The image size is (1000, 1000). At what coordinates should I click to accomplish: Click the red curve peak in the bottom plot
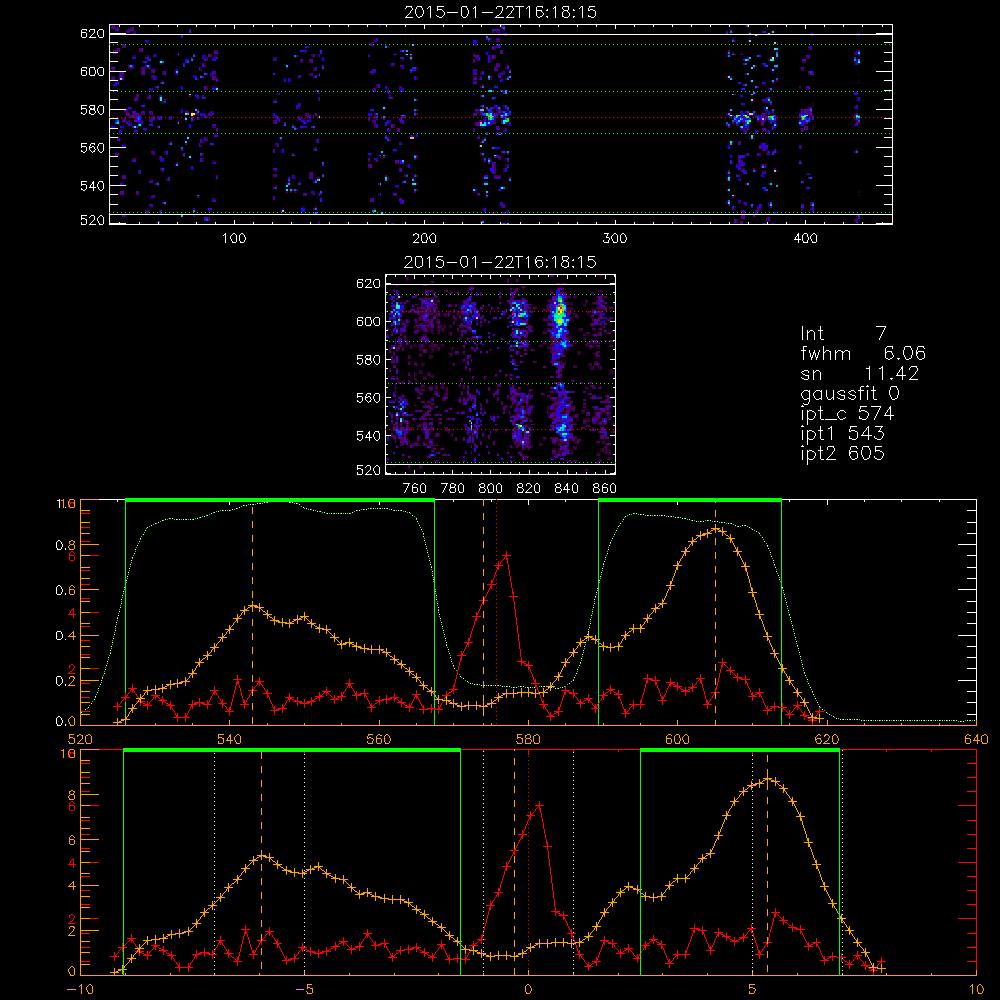click(540, 805)
